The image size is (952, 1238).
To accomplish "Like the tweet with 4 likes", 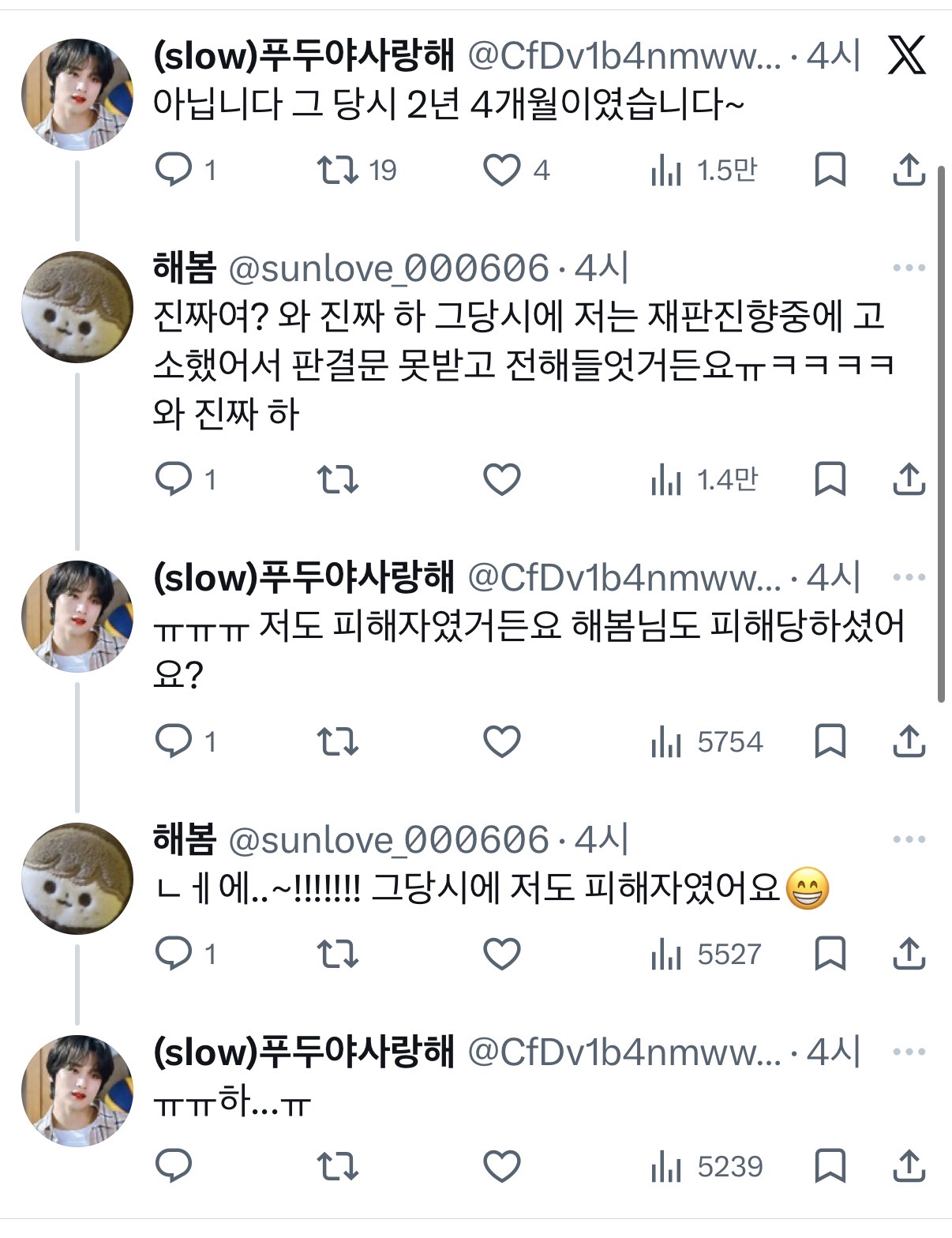I will (502, 170).
